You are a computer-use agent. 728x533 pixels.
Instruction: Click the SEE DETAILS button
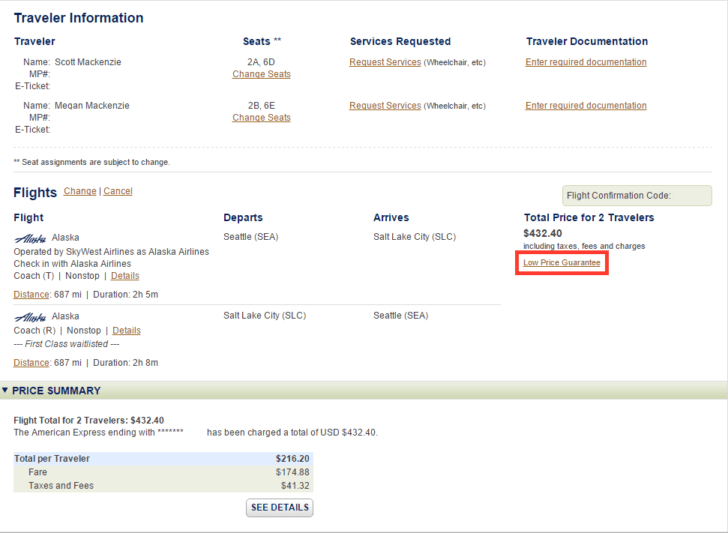click(280, 507)
